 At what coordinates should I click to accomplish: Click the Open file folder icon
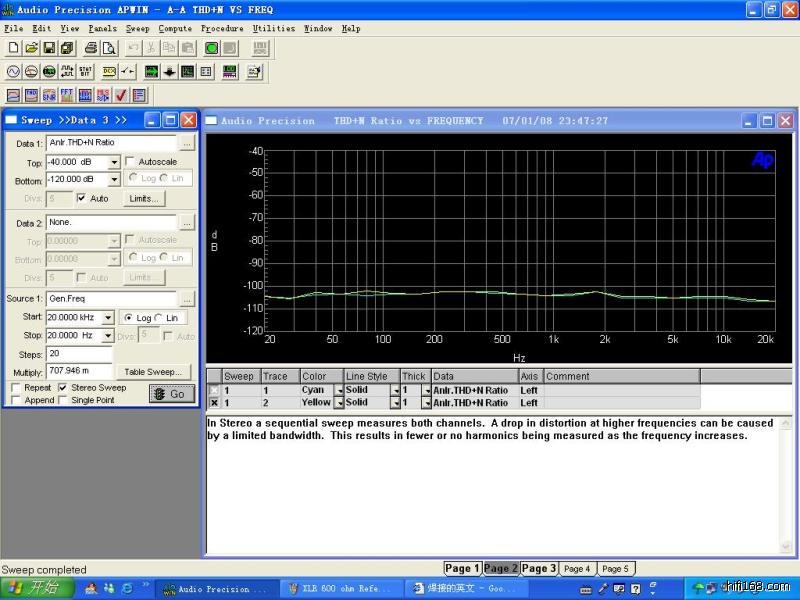pos(31,48)
